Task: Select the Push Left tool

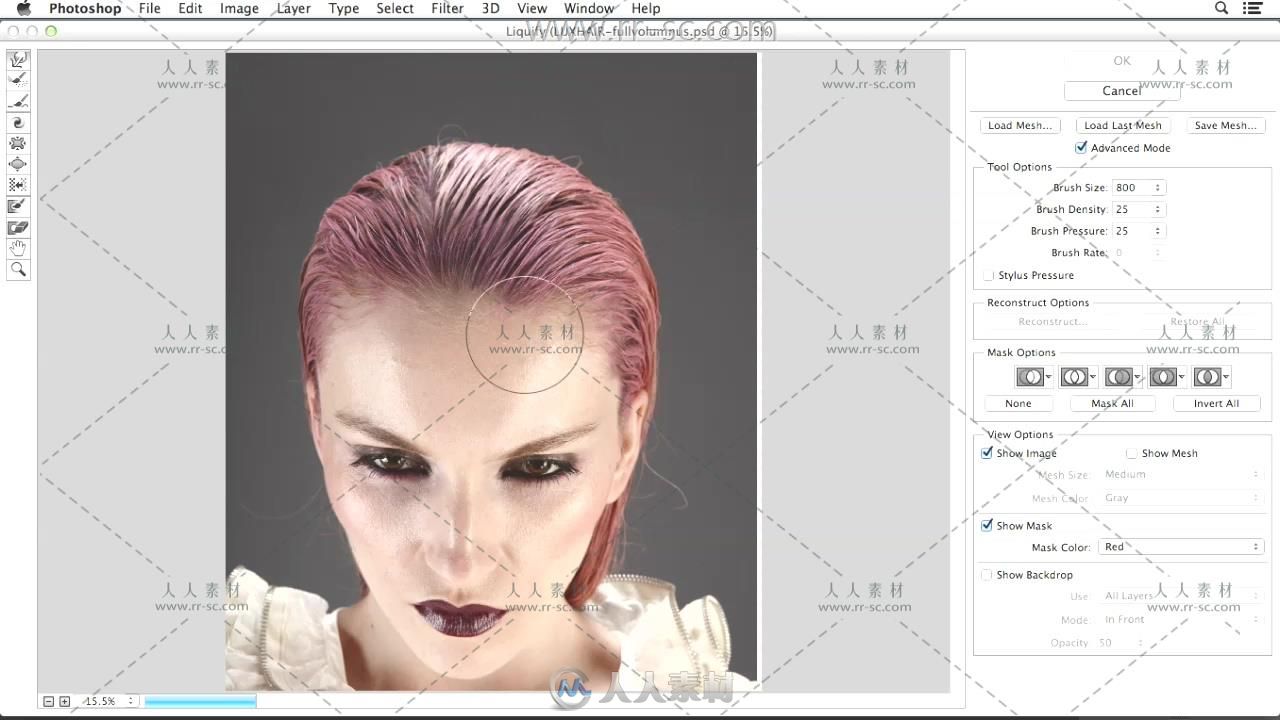Action: (x=18, y=185)
